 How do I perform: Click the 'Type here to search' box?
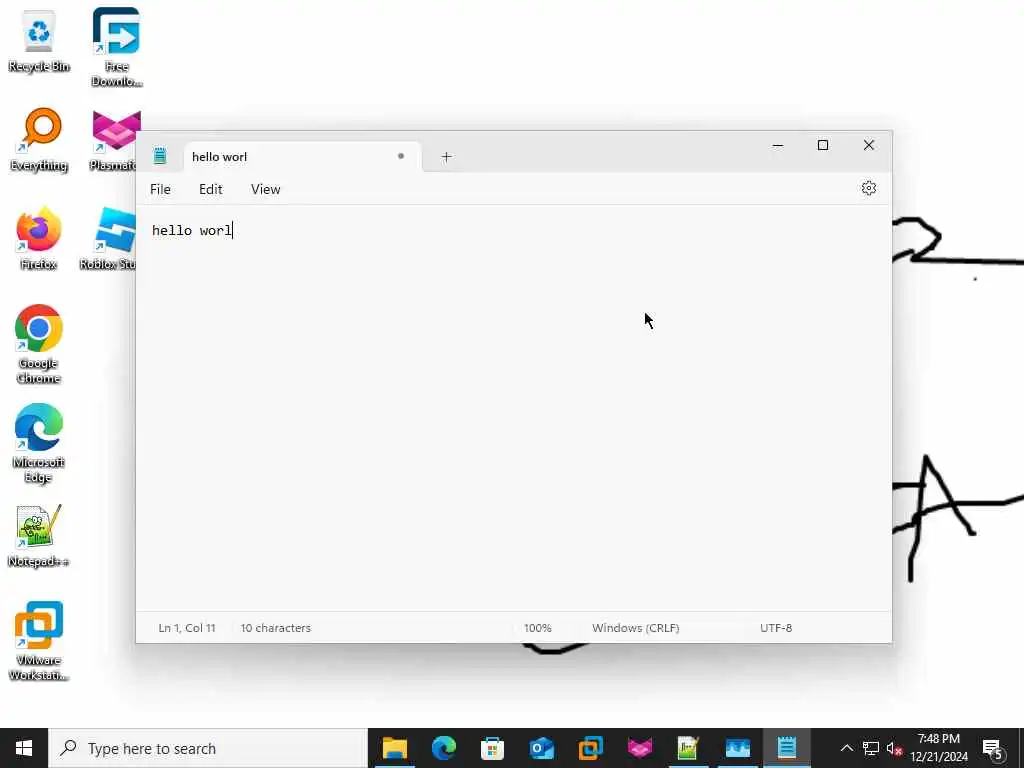pos(208,748)
